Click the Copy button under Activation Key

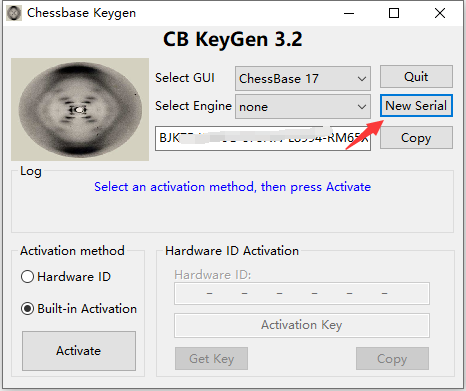392,359
